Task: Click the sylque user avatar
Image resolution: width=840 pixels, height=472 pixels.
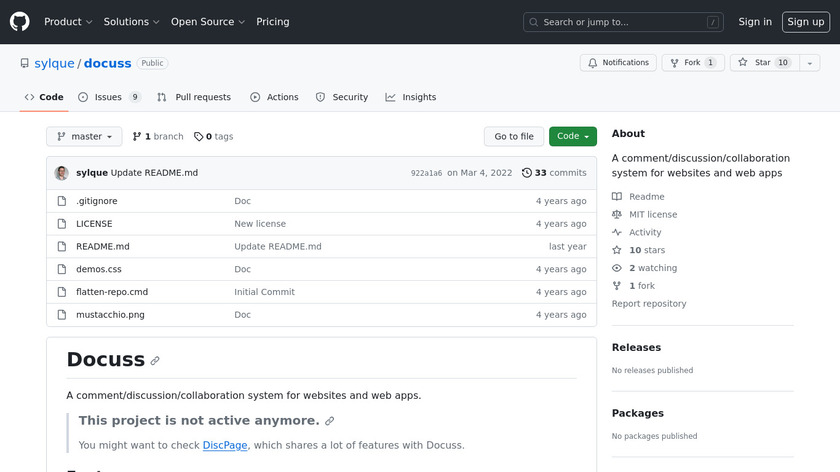Action: click(62, 173)
